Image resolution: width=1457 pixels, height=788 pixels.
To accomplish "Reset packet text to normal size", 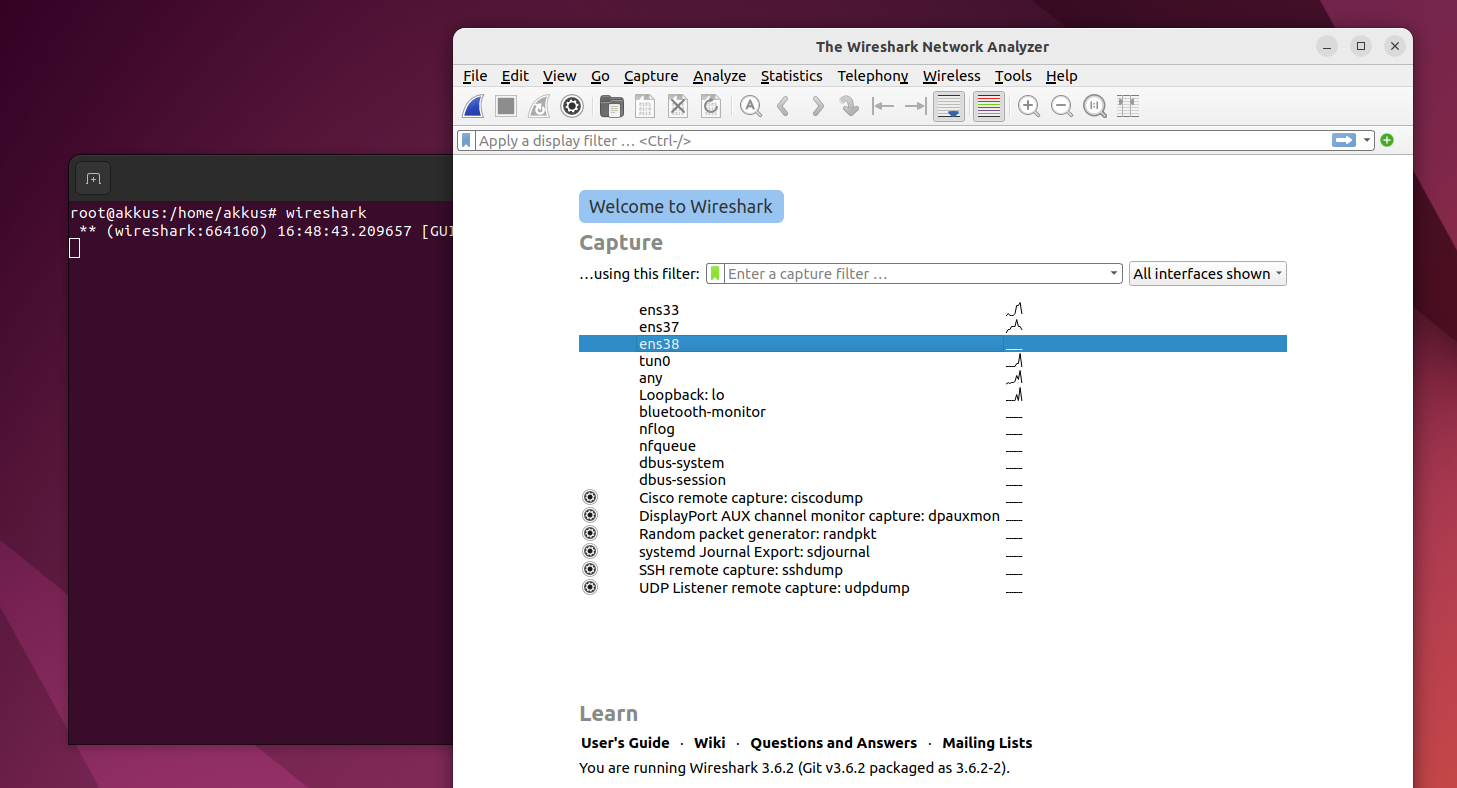I will click(1095, 106).
